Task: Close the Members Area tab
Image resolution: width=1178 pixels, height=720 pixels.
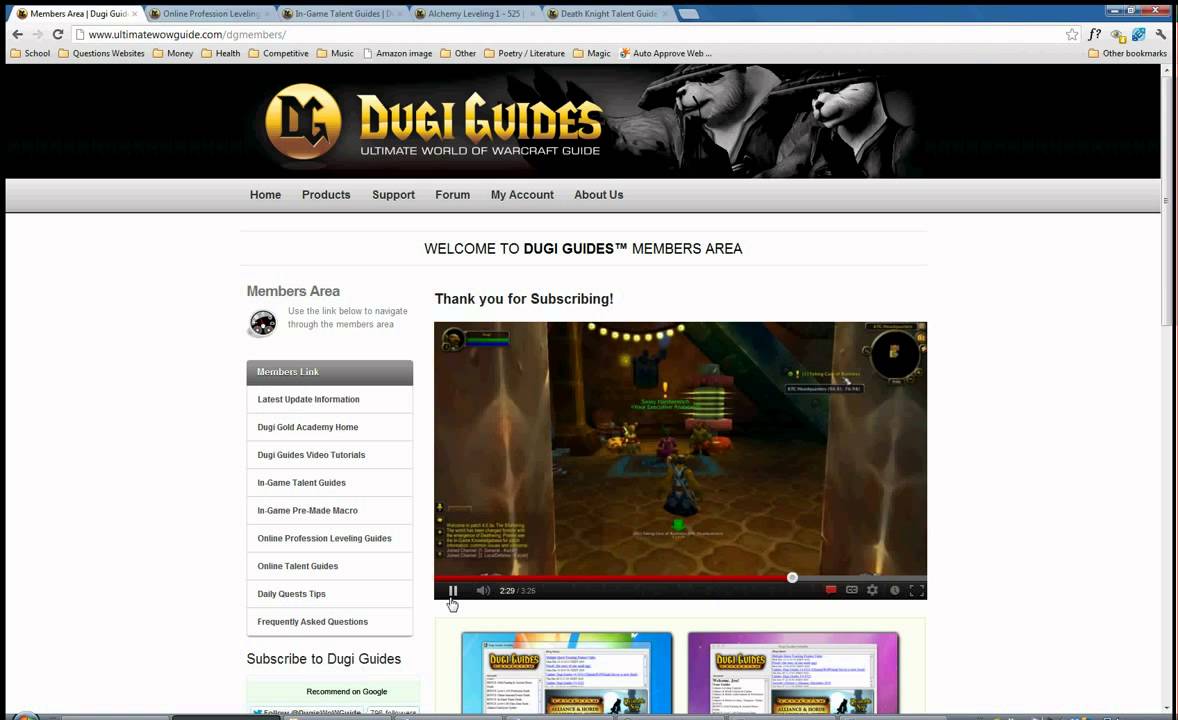Action: pyautogui.click(x=134, y=14)
